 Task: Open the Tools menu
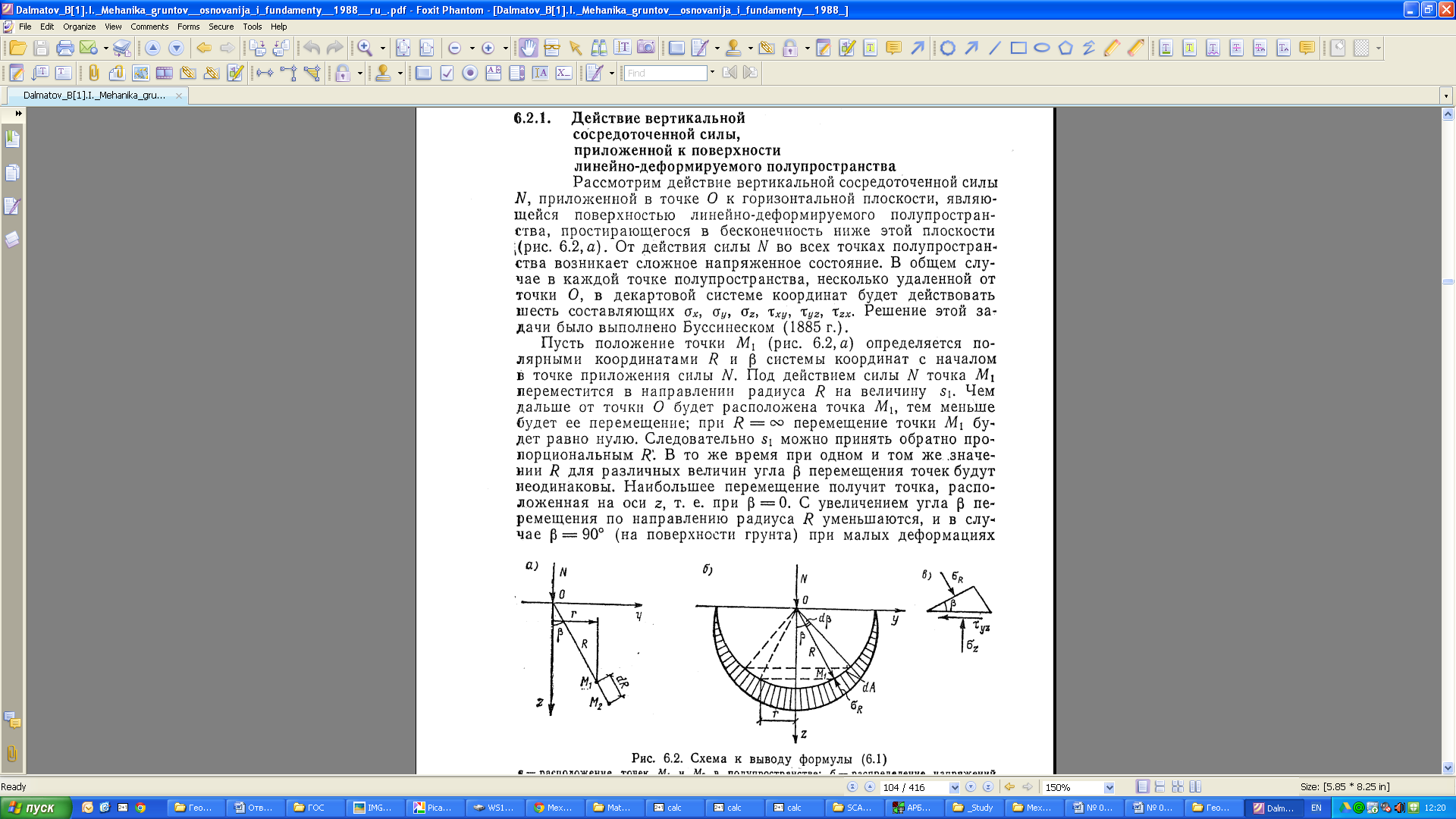252,27
